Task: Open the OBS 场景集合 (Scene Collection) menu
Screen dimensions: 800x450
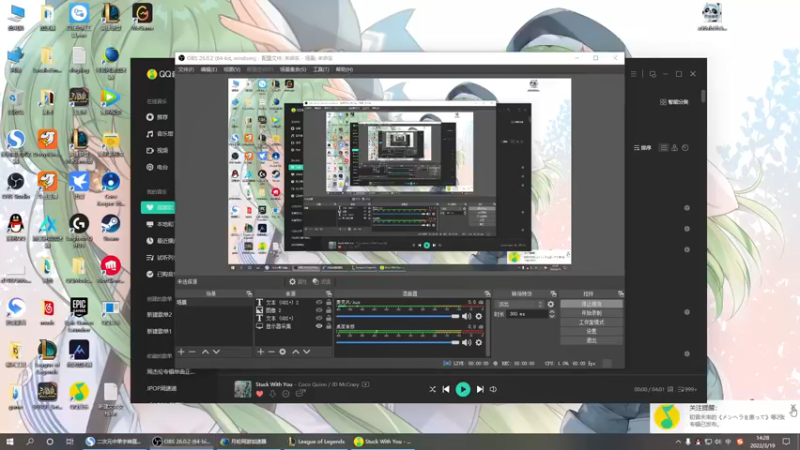Action: coord(293,69)
